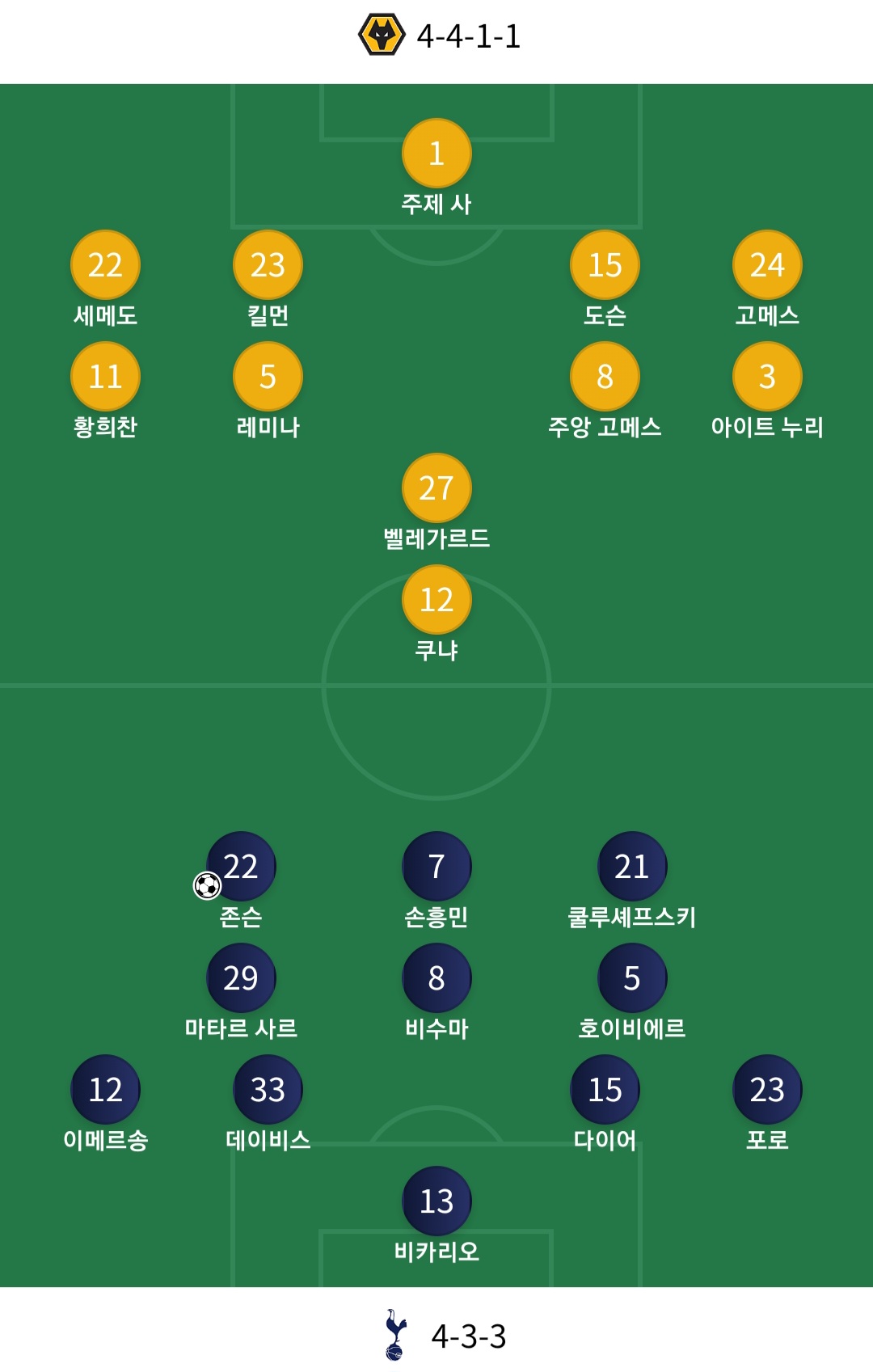Open the 세메도 player name link
The height and width of the screenshot is (1372, 873).
tap(105, 315)
